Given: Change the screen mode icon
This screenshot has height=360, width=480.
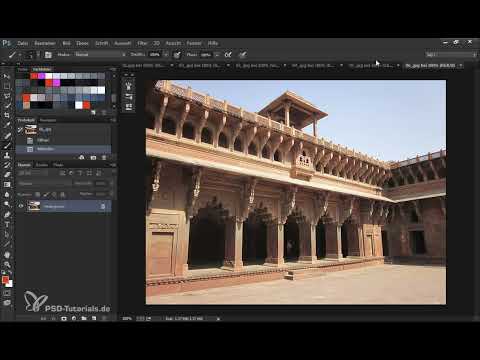Looking at the screenshot, I should (7, 303).
